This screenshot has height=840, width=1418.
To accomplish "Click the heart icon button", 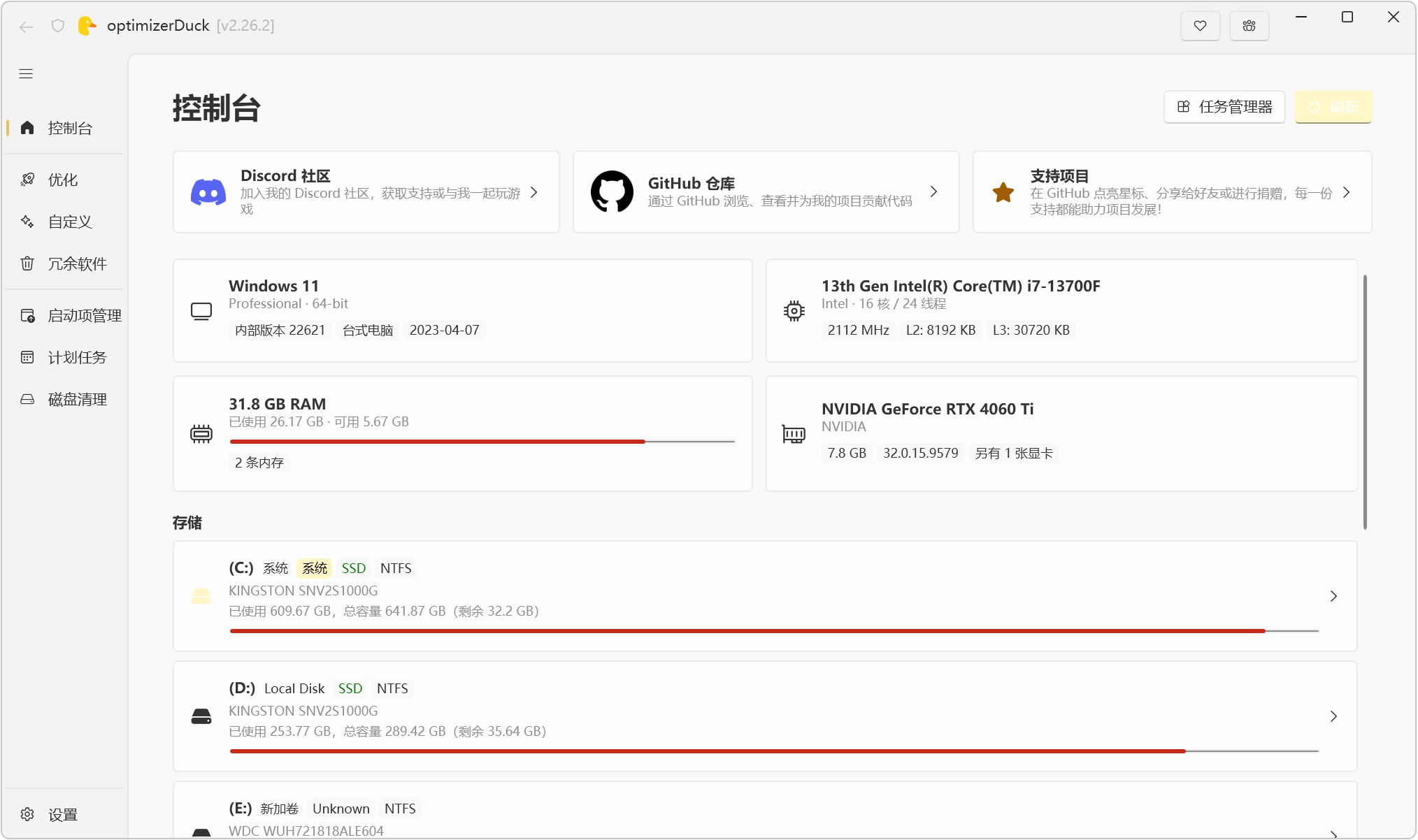I will pyautogui.click(x=1200, y=26).
